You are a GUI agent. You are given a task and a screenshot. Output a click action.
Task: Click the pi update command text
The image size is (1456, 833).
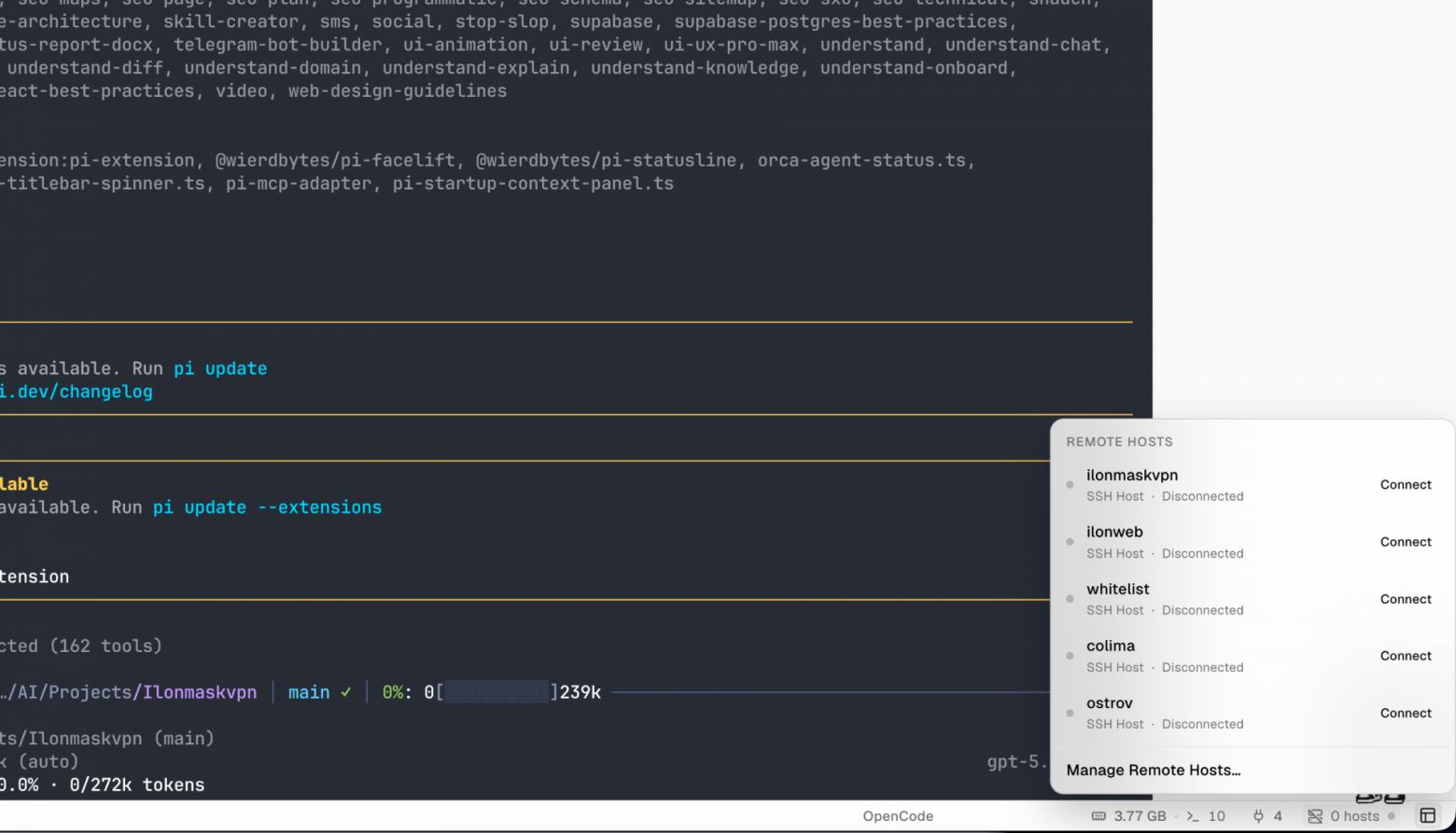pyautogui.click(x=220, y=368)
